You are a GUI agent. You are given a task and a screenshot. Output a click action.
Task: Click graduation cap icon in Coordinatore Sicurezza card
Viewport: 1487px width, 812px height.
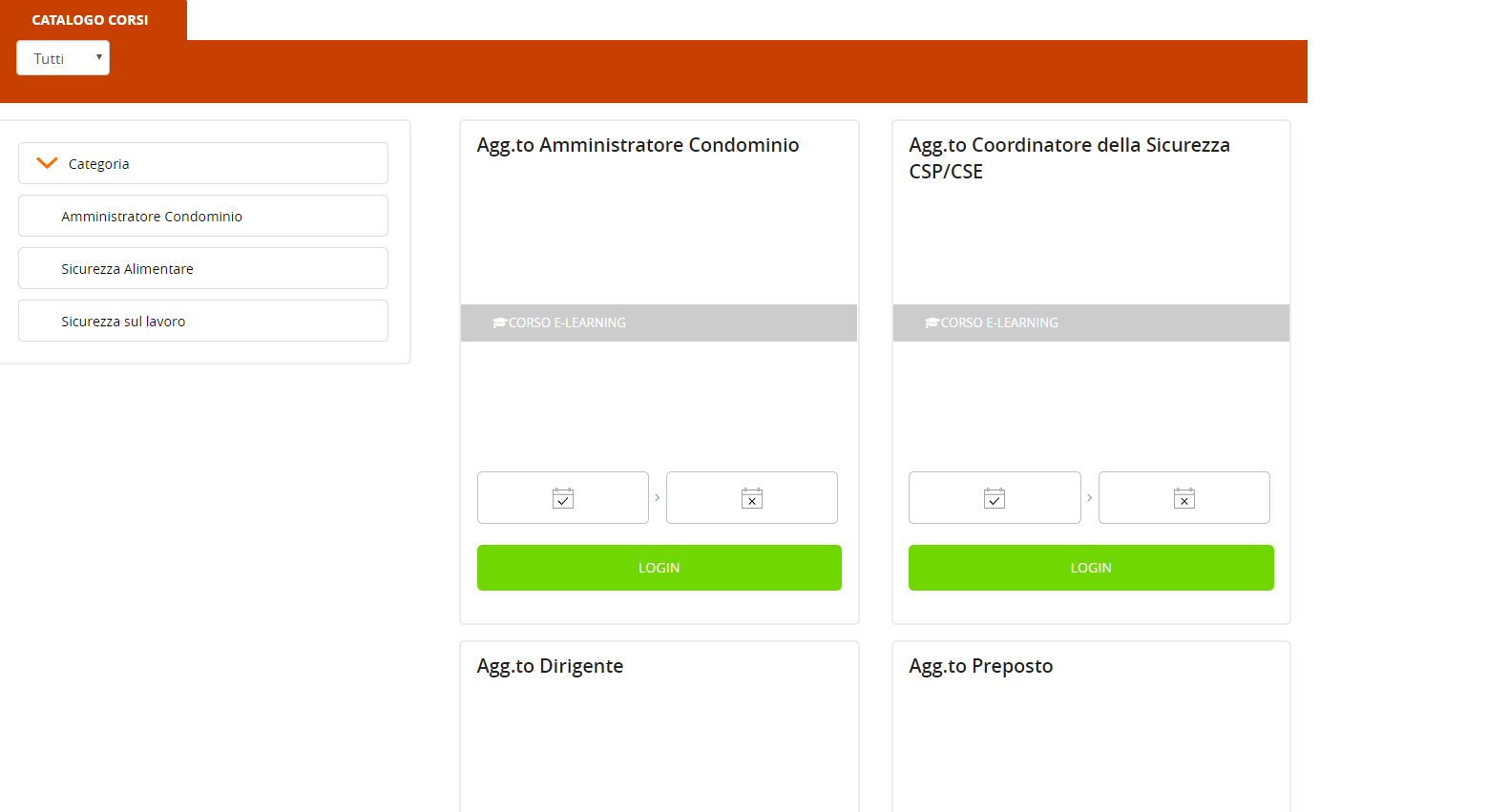coord(932,323)
